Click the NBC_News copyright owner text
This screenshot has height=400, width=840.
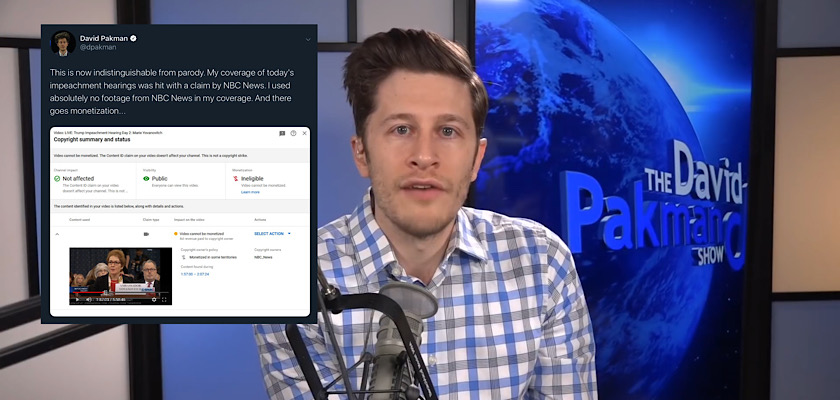pos(263,258)
